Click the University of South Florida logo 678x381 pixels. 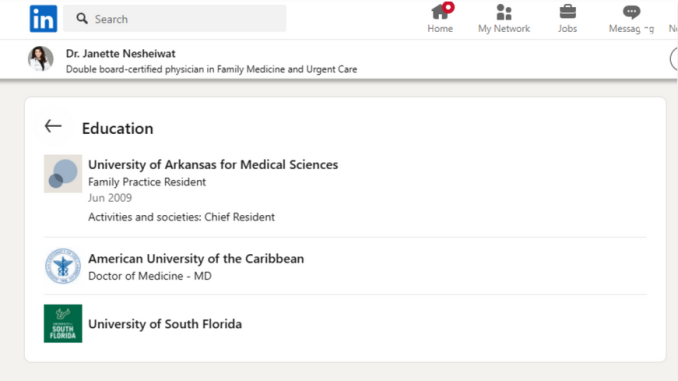pos(63,323)
